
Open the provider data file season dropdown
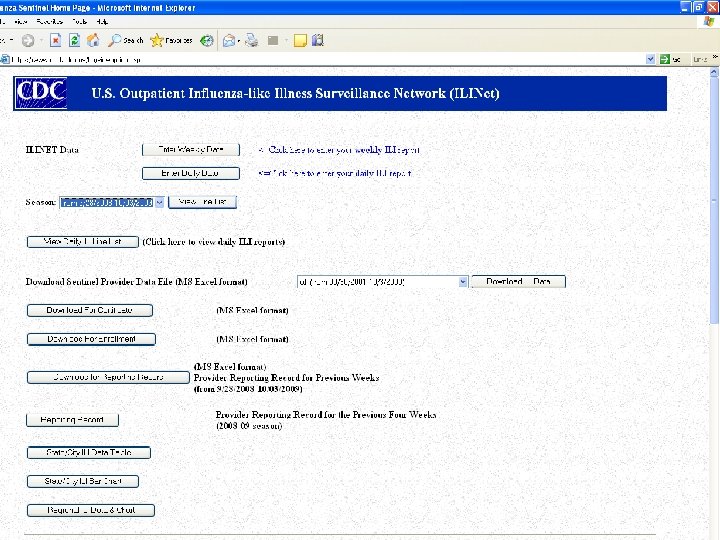pos(382,282)
